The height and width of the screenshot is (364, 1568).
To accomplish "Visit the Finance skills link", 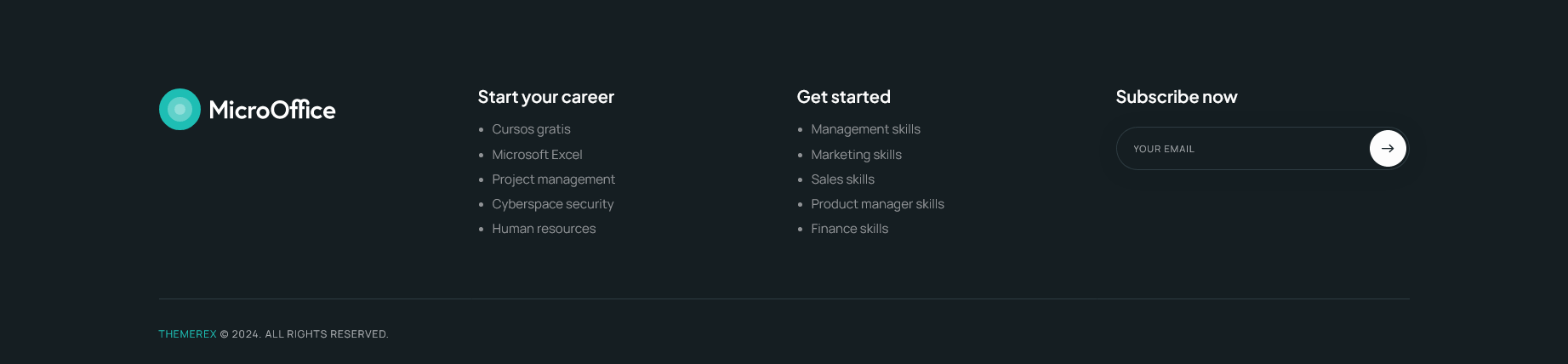I will [x=849, y=229].
